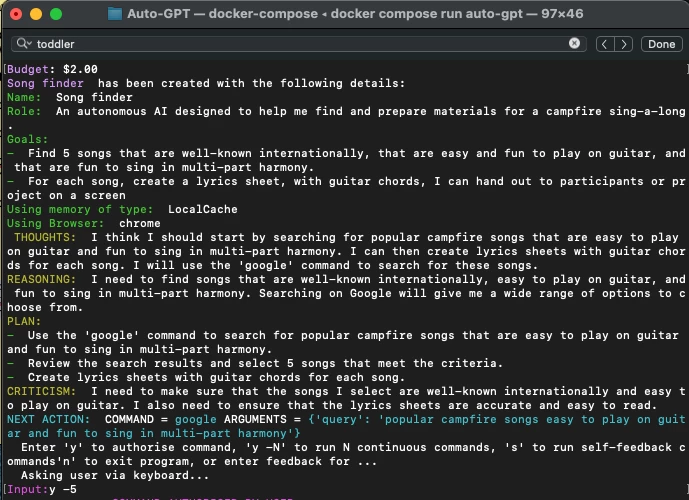This screenshot has height=500, width=689.
Task: Click the folder proxy icon in title bar
Action: [114, 15]
